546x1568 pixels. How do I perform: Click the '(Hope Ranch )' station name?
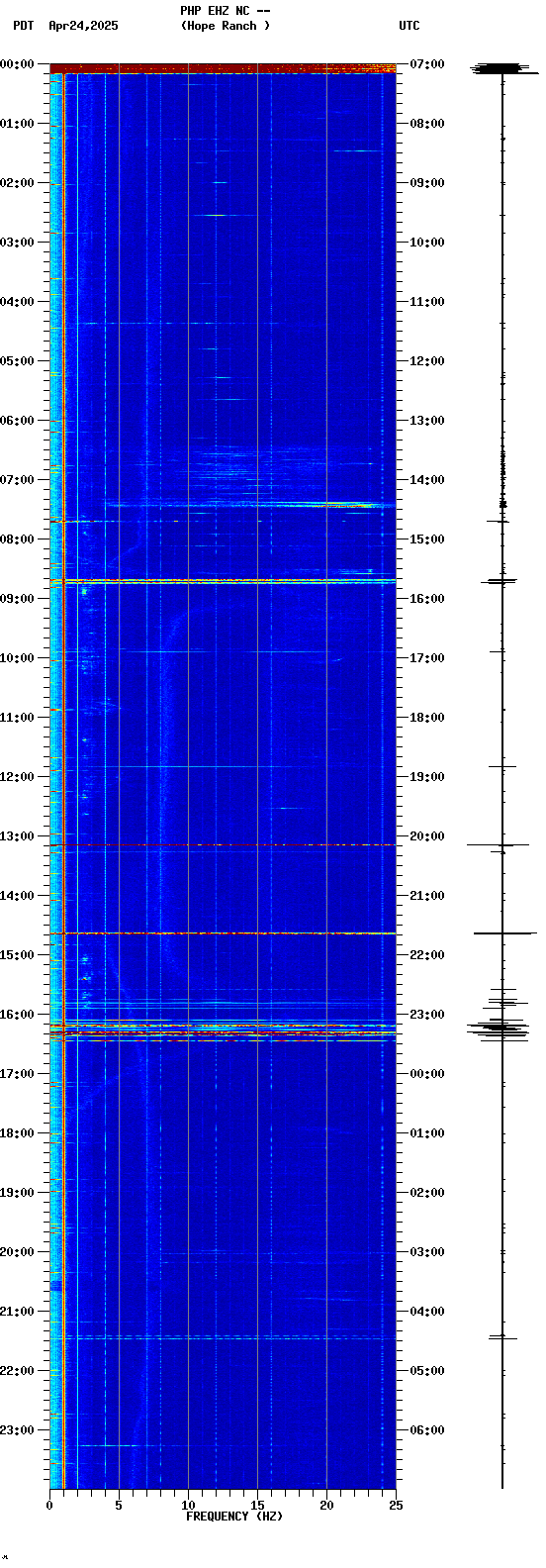click(226, 26)
